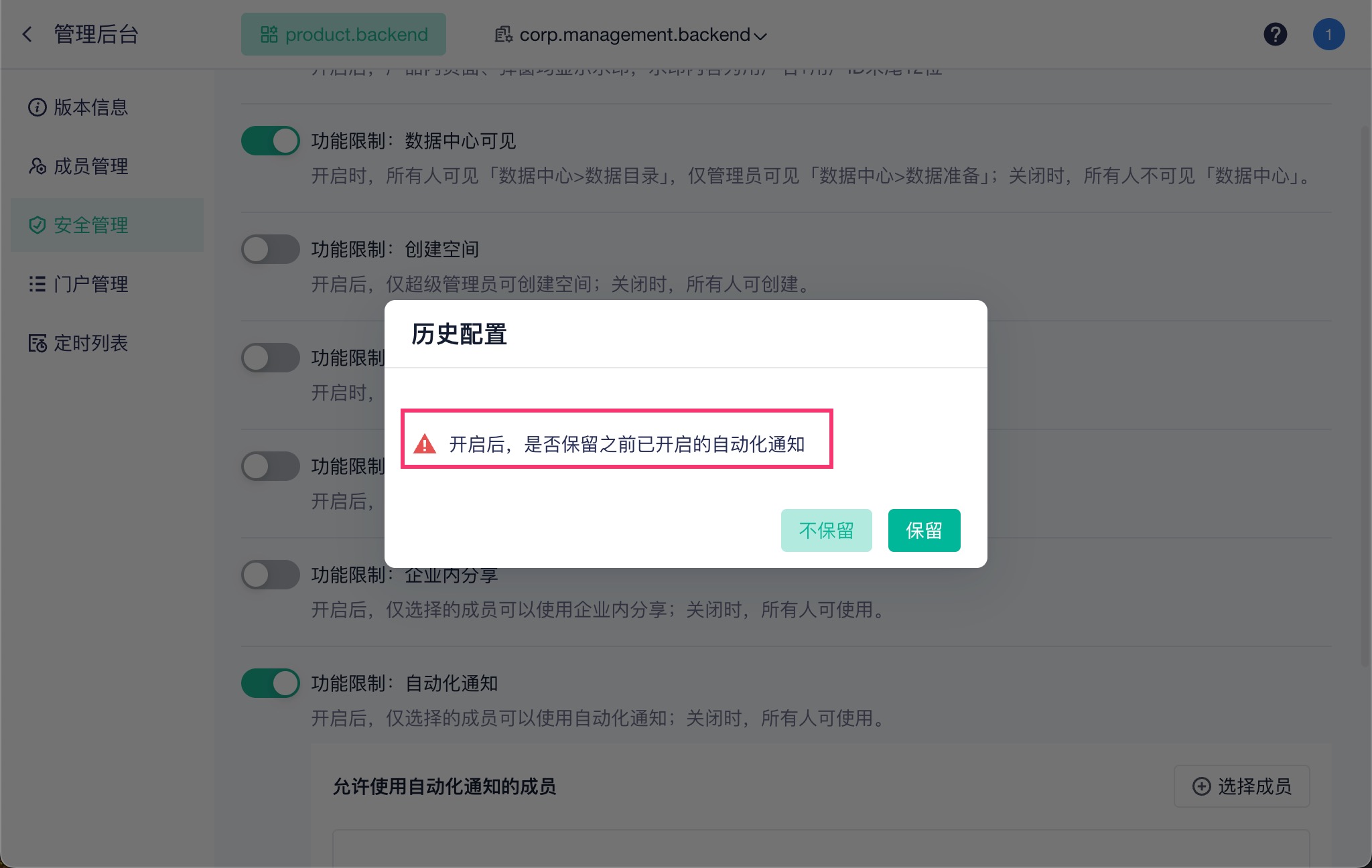Enable the 创建空间 restriction toggle
The height and width of the screenshot is (868, 1372).
(271, 249)
